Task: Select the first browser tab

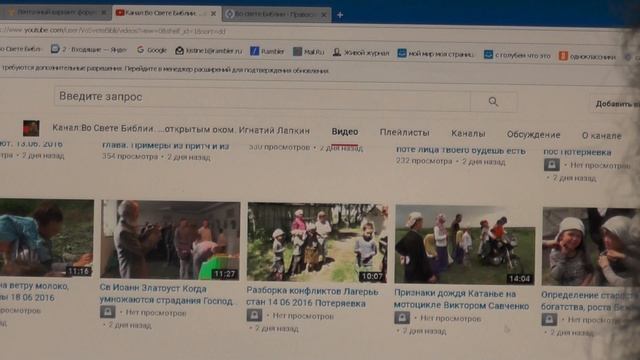Action: click(55, 13)
